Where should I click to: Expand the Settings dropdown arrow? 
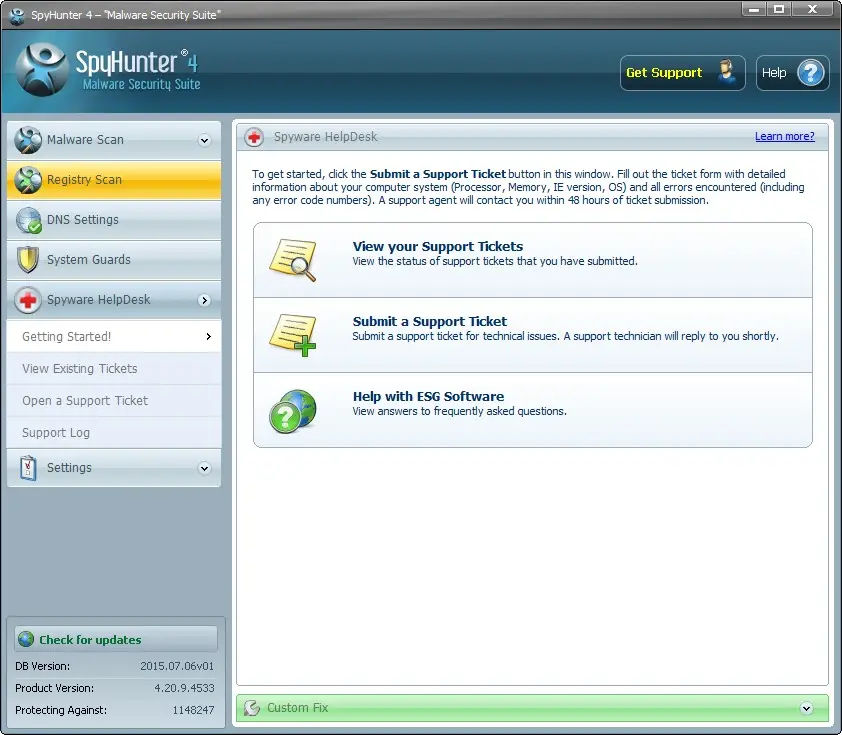click(204, 468)
